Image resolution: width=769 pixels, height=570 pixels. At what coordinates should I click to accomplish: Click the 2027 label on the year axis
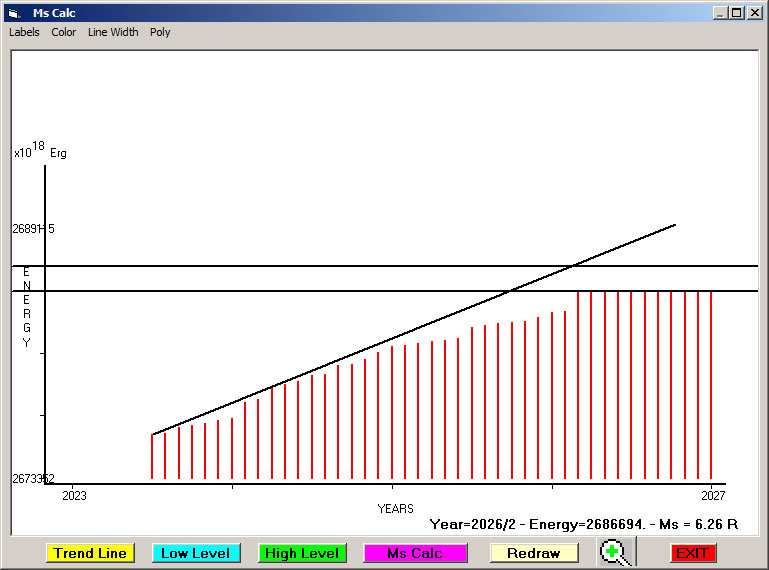click(712, 495)
